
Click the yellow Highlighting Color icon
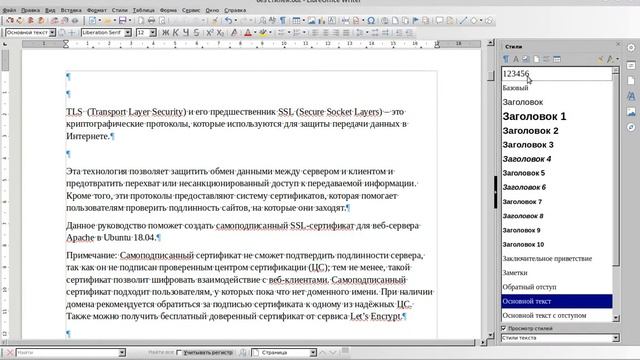pos(262,33)
